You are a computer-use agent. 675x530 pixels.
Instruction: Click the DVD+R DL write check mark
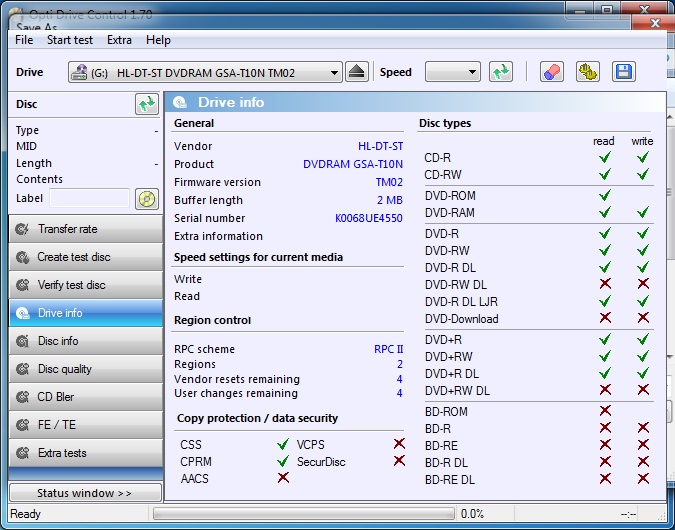point(643,373)
